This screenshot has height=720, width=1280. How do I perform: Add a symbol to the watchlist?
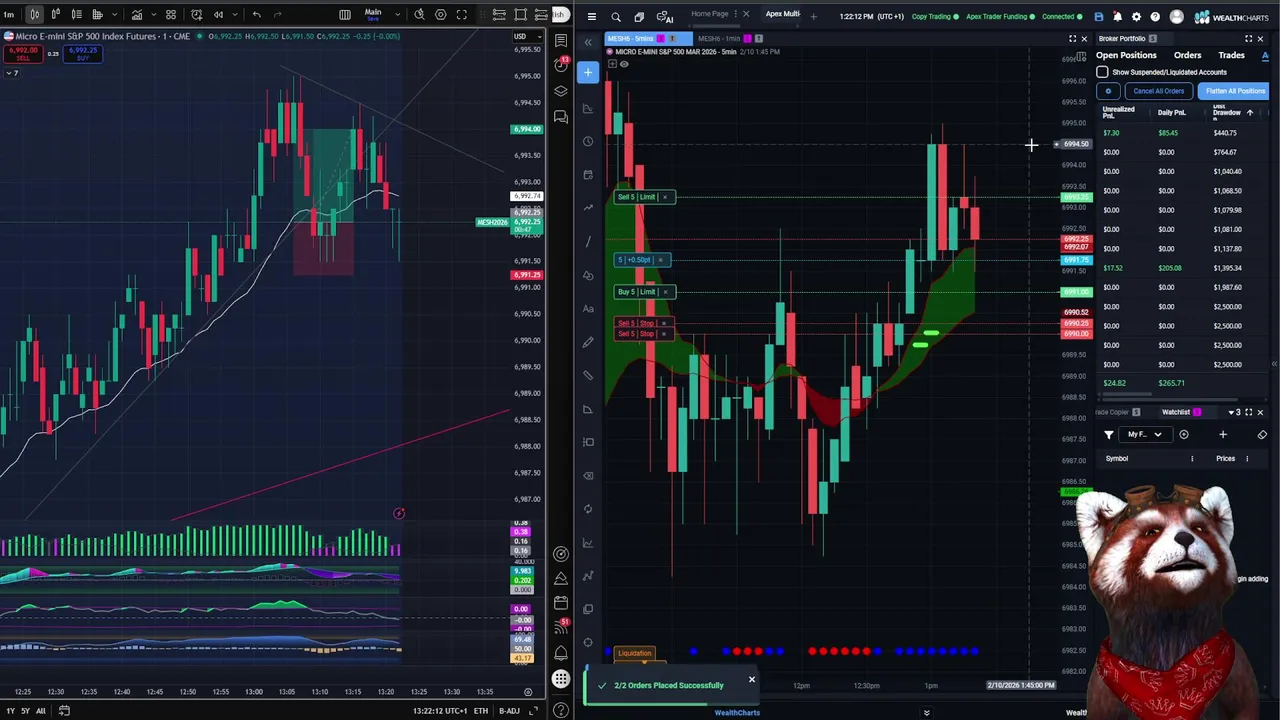tap(1222, 435)
